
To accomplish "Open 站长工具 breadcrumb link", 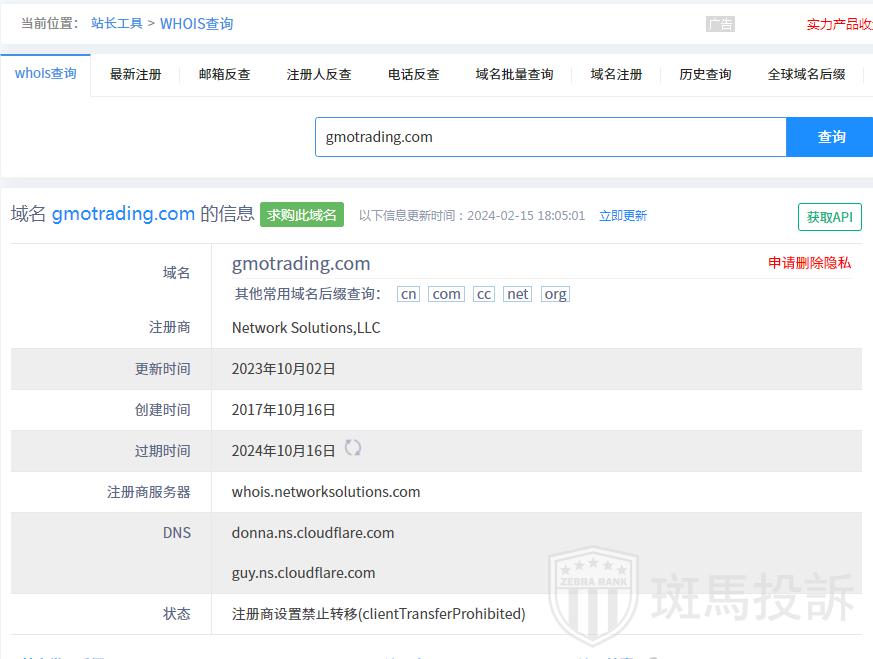I will [x=116, y=23].
